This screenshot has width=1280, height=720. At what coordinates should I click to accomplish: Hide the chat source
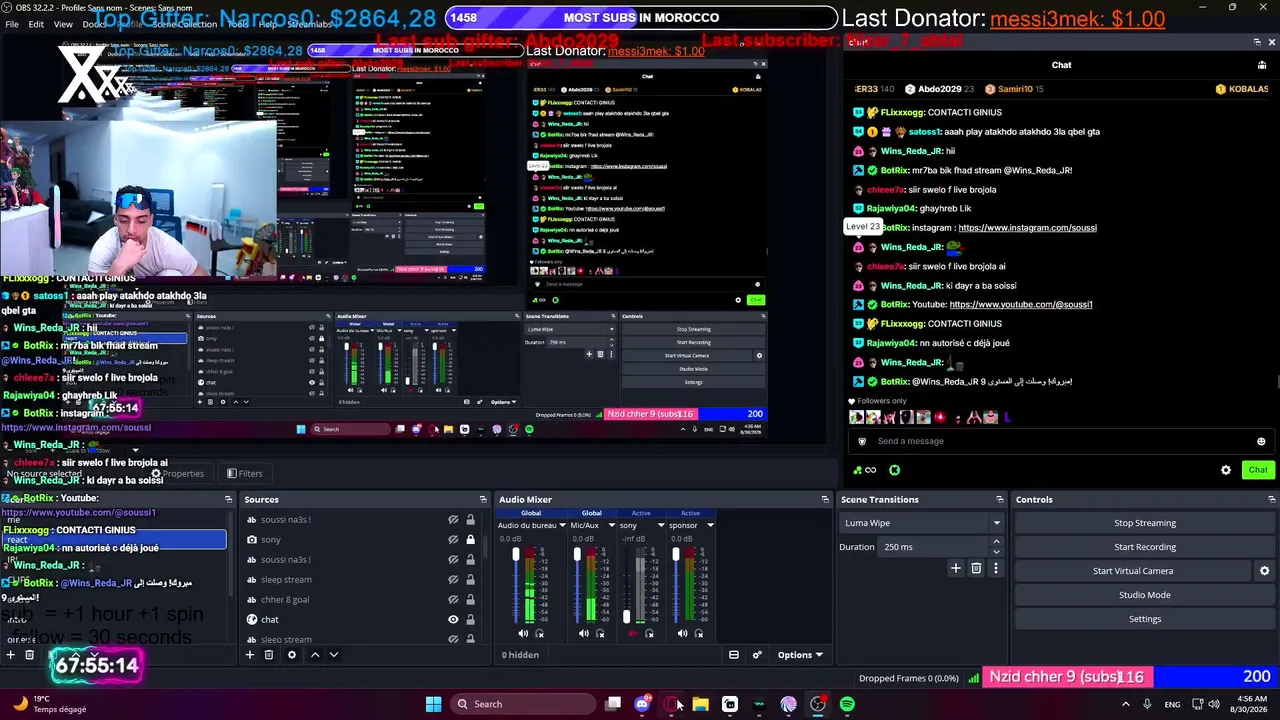pyautogui.click(x=453, y=620)
